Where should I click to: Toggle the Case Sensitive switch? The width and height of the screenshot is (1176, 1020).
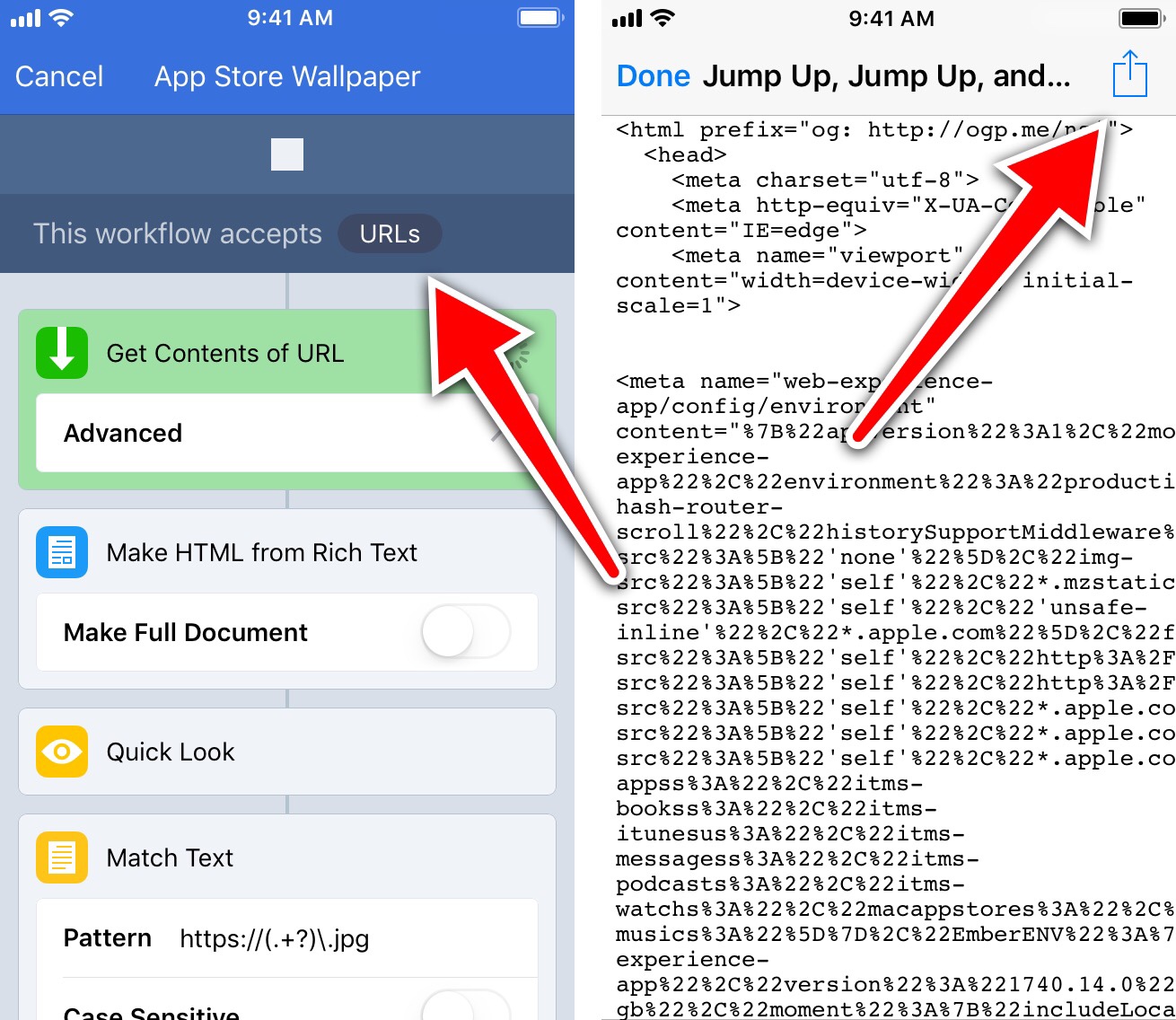465,1007
